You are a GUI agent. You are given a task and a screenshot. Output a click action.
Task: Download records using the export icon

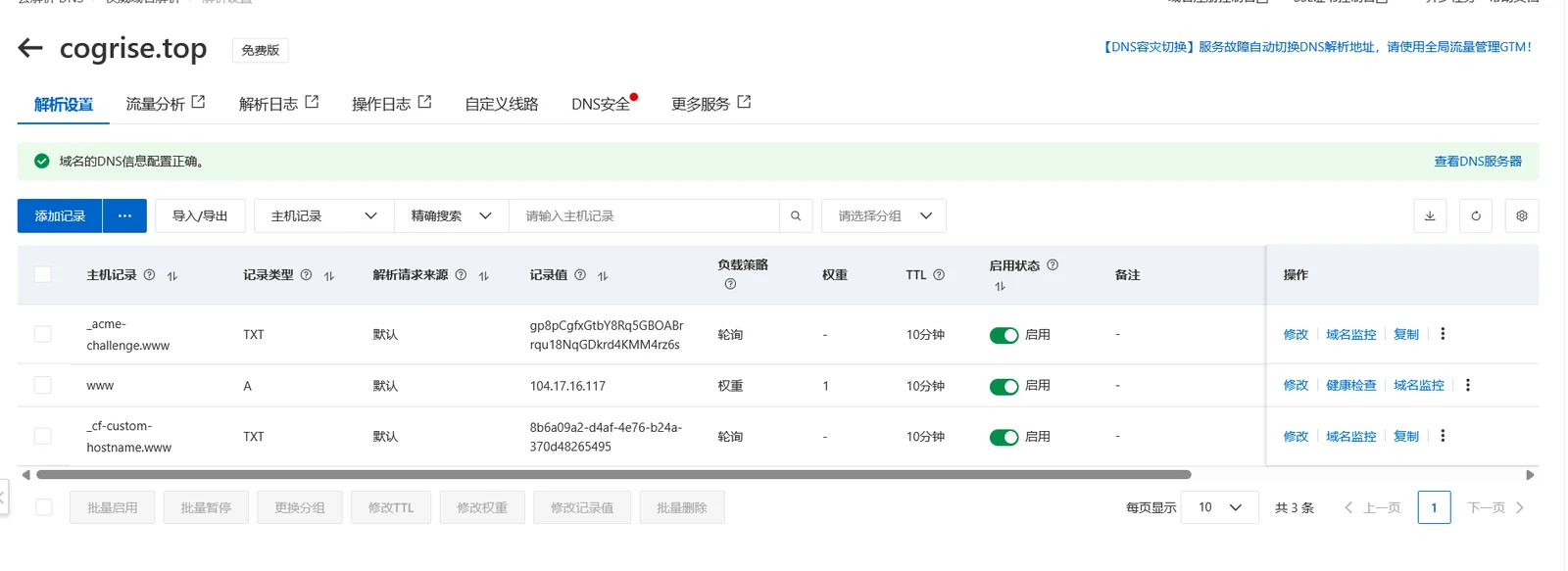pos(1430,216)
